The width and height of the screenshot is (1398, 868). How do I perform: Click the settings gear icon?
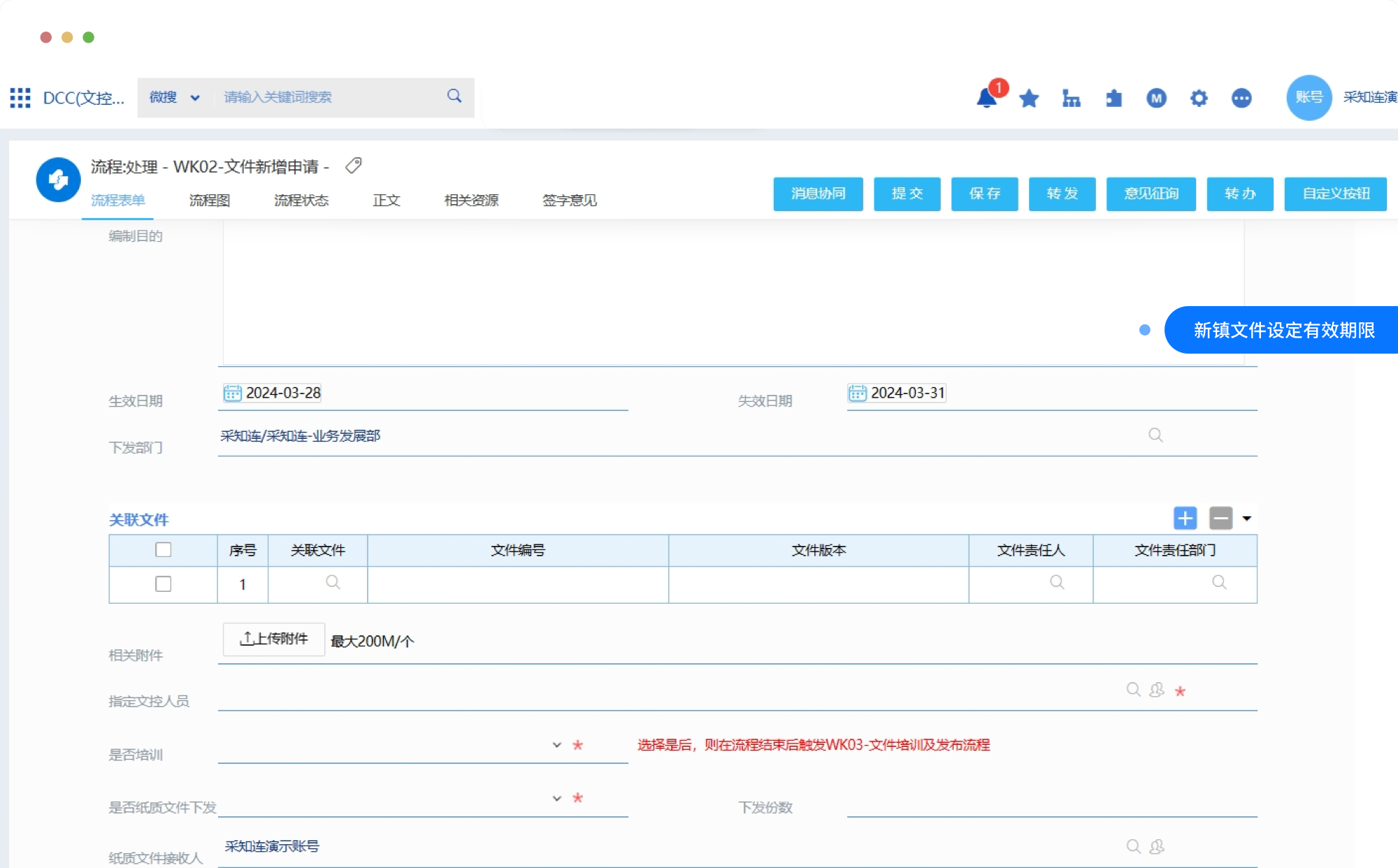1199,99
